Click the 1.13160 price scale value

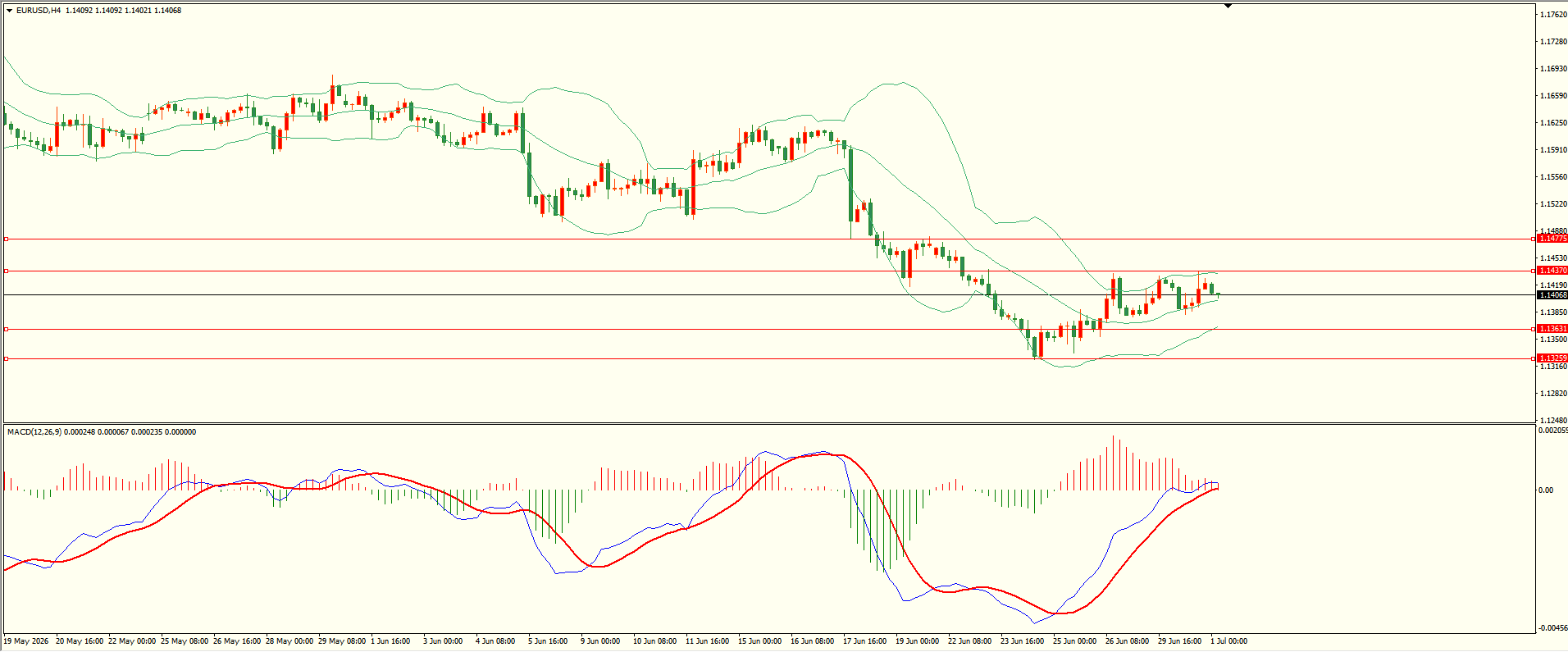pyautogui.click(x=1553, y=367)
